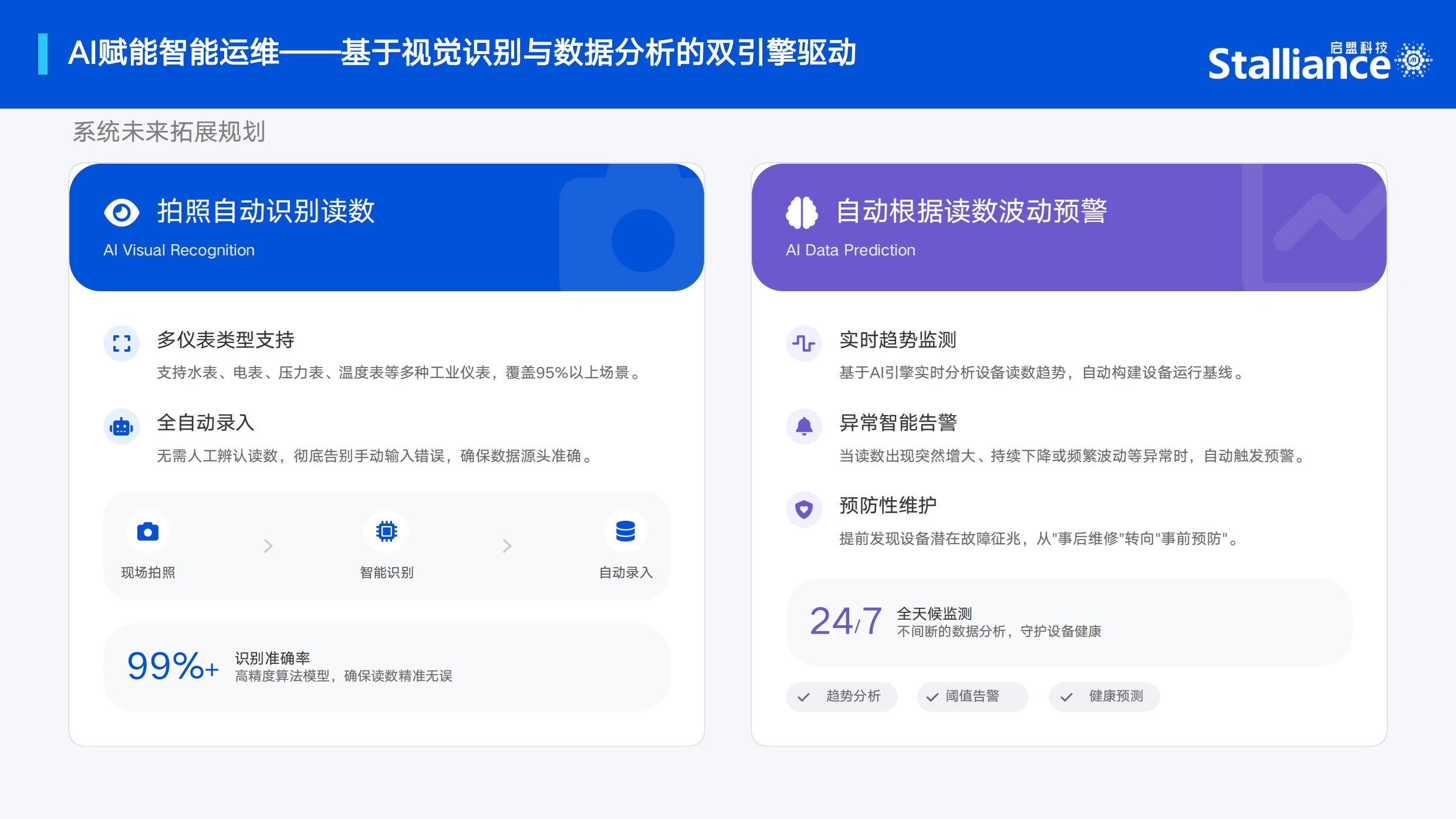Click the waveform icon for 实时趋势监测
Screen dimensions: 1456x819
[803, 343]
